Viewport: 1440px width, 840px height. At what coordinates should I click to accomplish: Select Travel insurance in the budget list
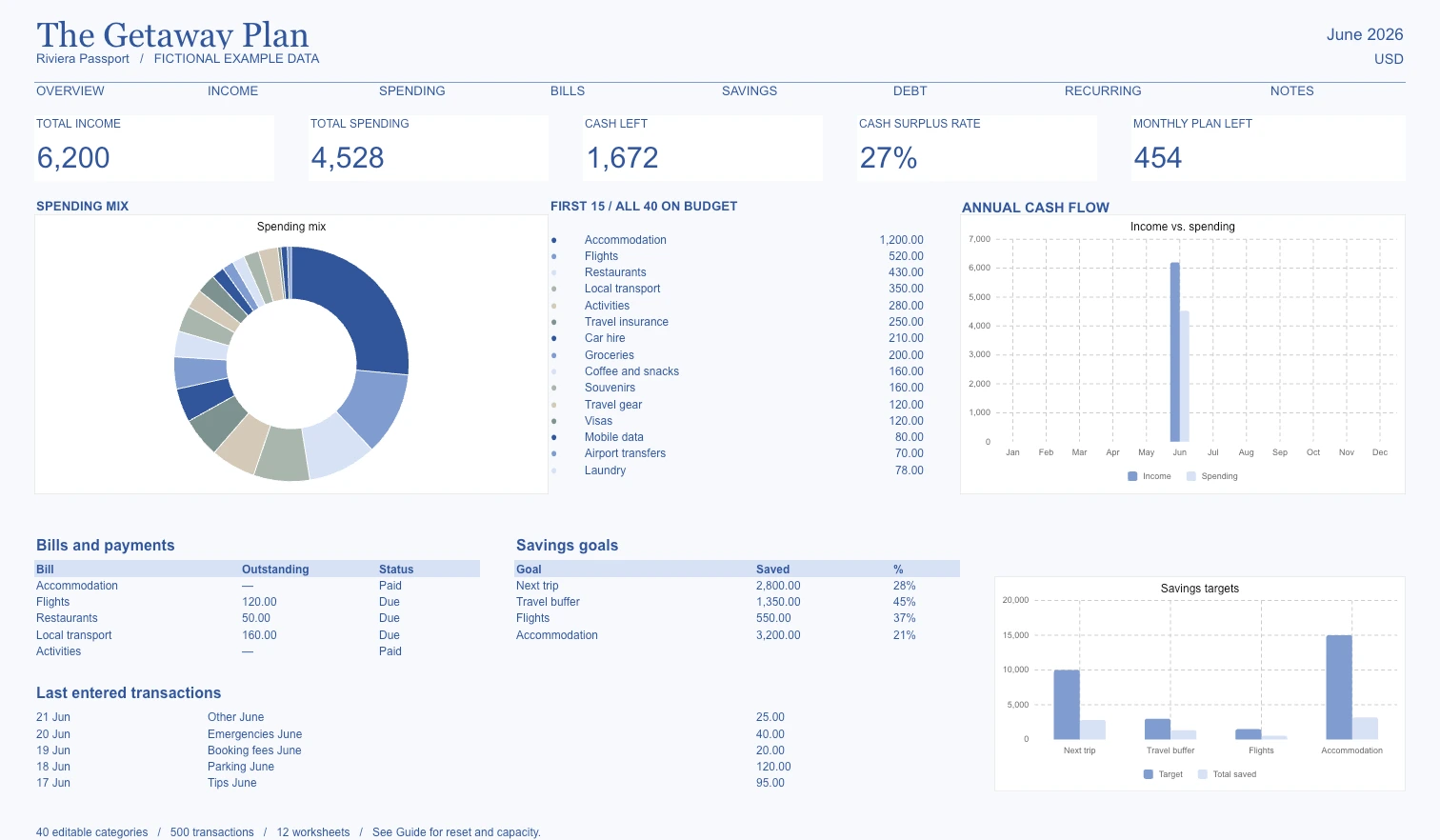[x=627, y=322]
